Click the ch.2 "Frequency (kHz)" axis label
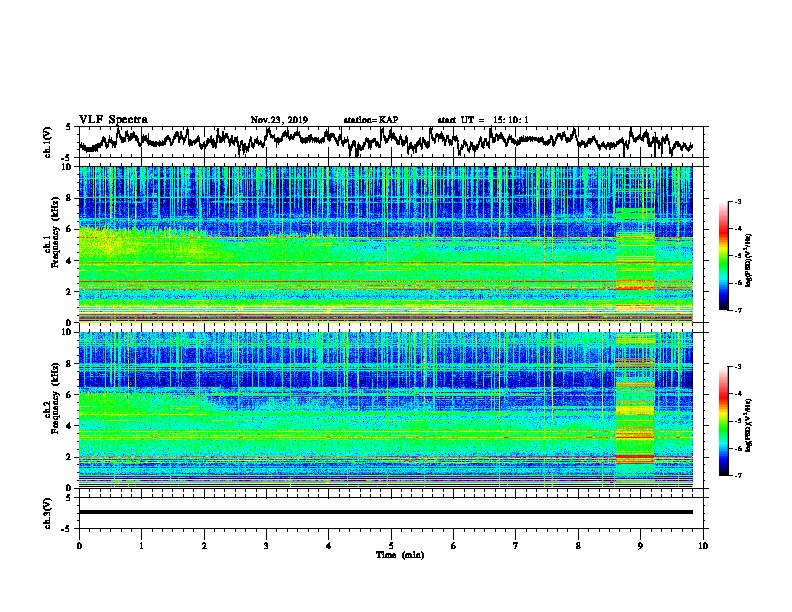Screen dimensions: 792x612 (55, 398)
